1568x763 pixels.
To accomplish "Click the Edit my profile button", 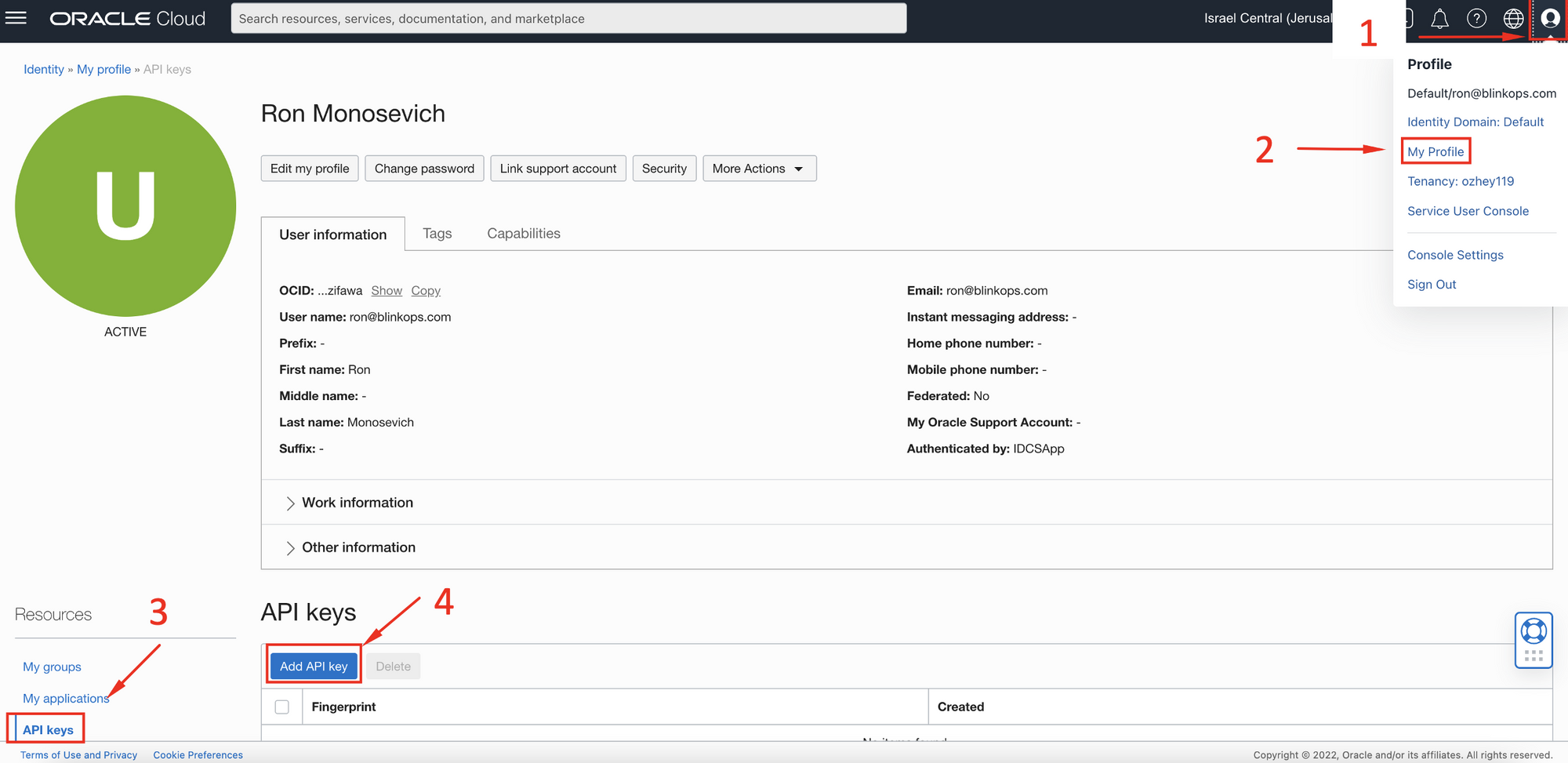I will pyautogui.click(x=310, y=169).
